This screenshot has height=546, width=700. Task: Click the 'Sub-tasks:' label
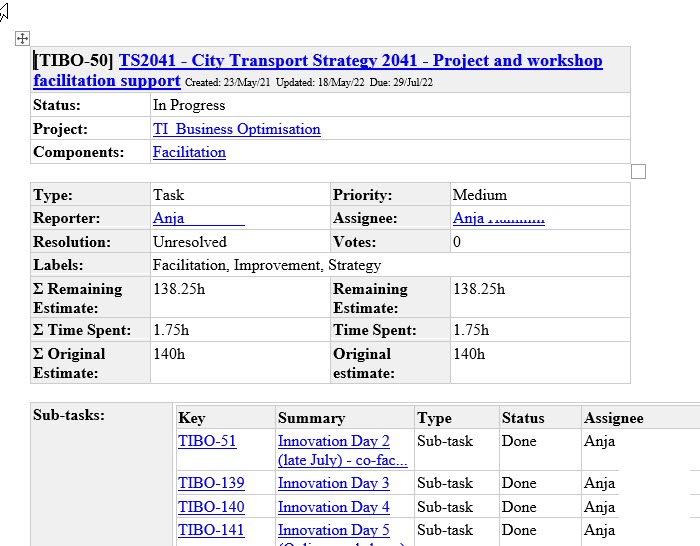[x=69, y=415]
